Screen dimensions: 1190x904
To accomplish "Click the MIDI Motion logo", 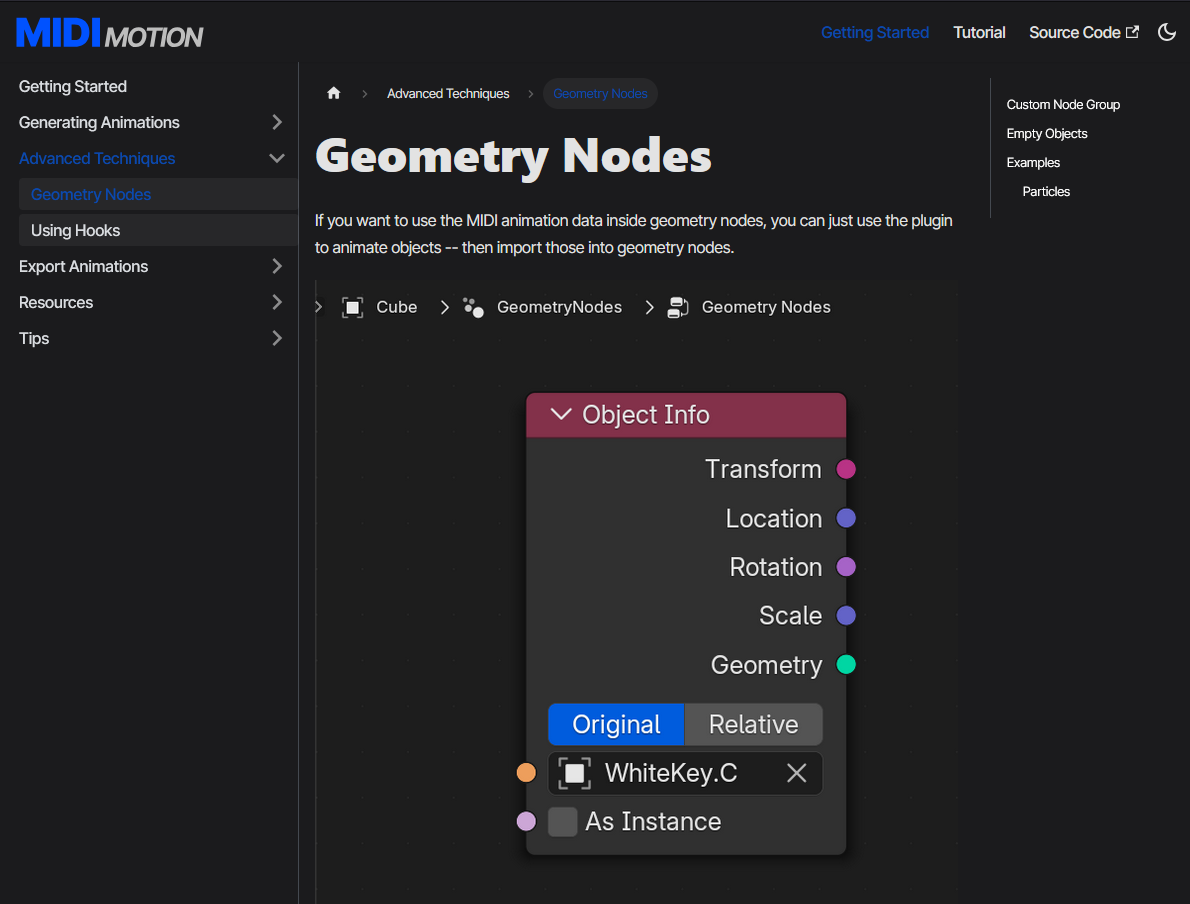I will click(x=110, y=34).
